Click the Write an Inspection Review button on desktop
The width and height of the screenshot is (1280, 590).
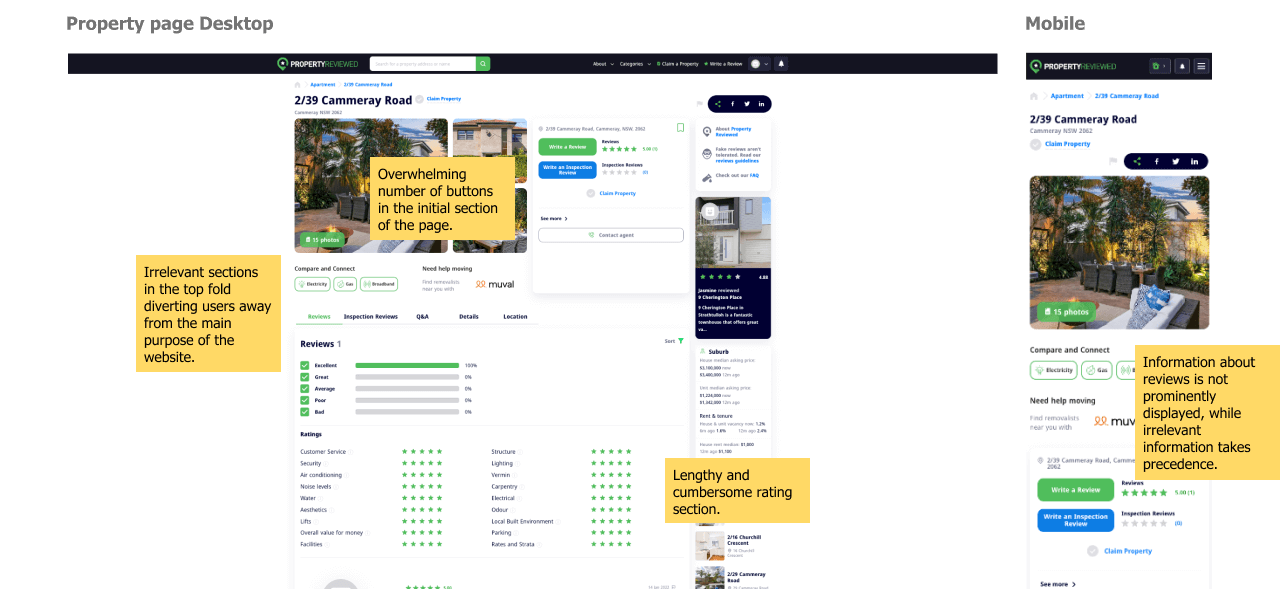[567, 170]
